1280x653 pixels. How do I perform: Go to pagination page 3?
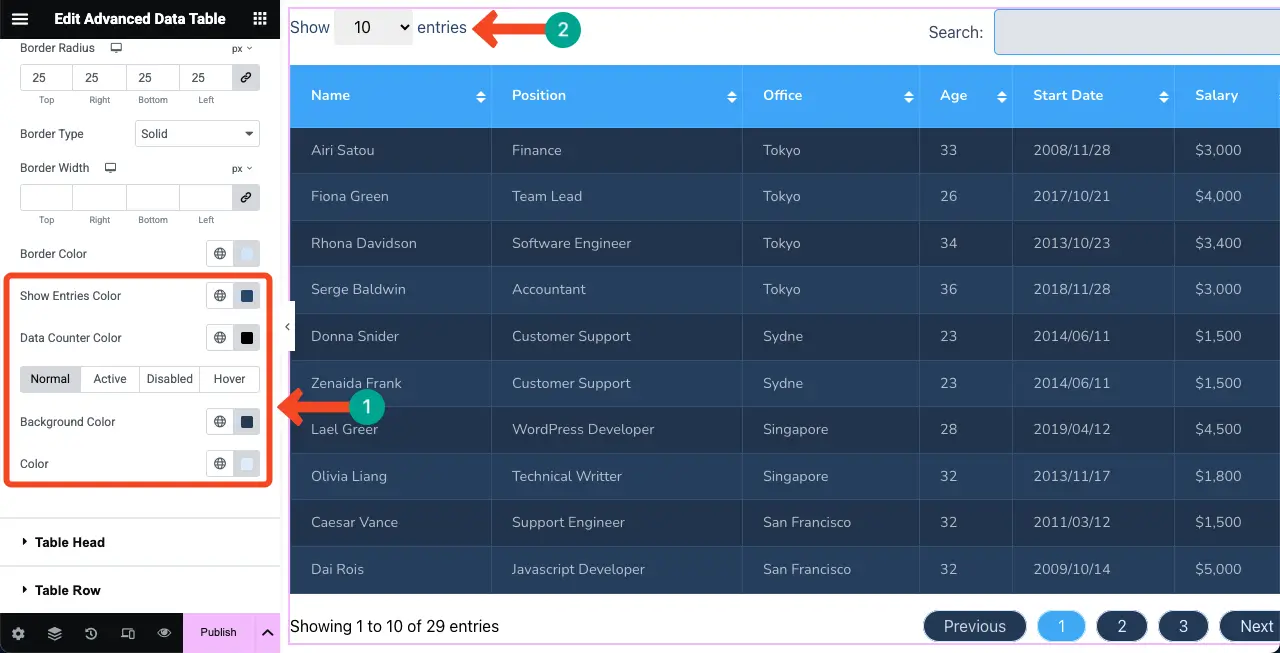(1183, 626)
